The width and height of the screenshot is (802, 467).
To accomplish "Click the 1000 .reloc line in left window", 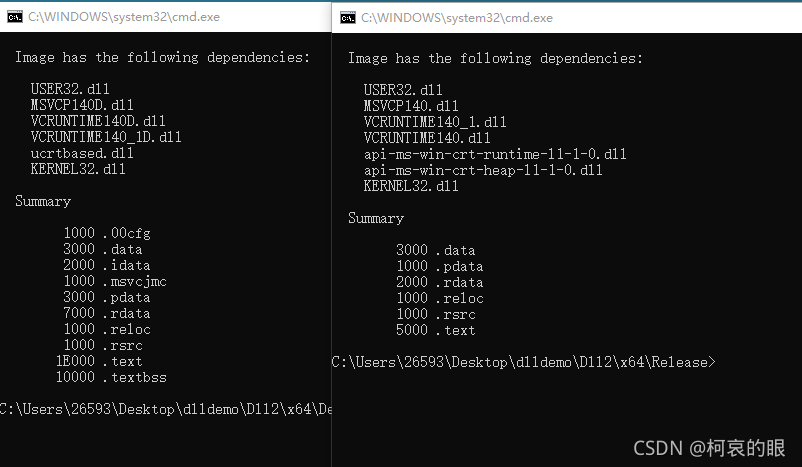I will point(107,329).
